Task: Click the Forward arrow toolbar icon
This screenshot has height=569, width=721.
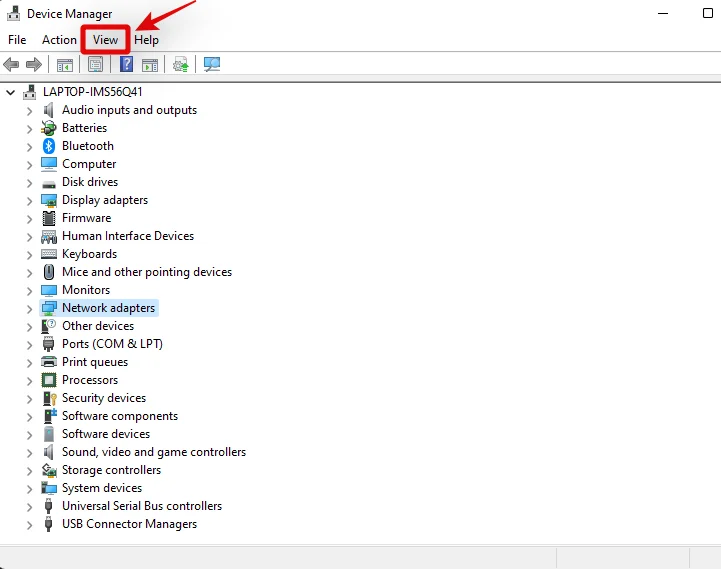Action: [34, 64]
